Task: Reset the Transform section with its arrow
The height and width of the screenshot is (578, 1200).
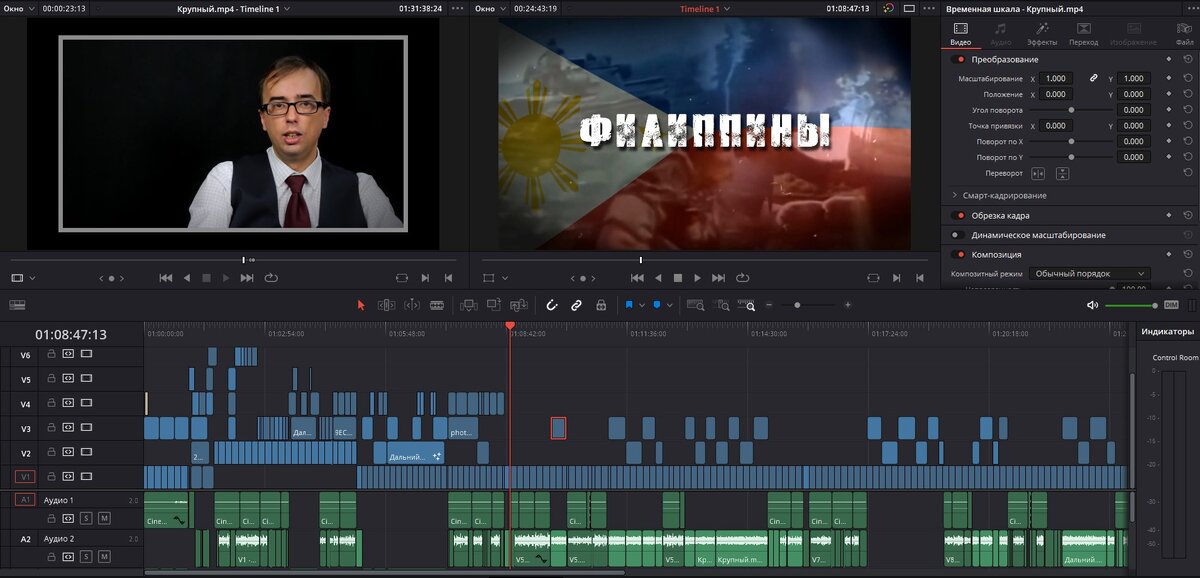Action: click(x=1187, y=60)
